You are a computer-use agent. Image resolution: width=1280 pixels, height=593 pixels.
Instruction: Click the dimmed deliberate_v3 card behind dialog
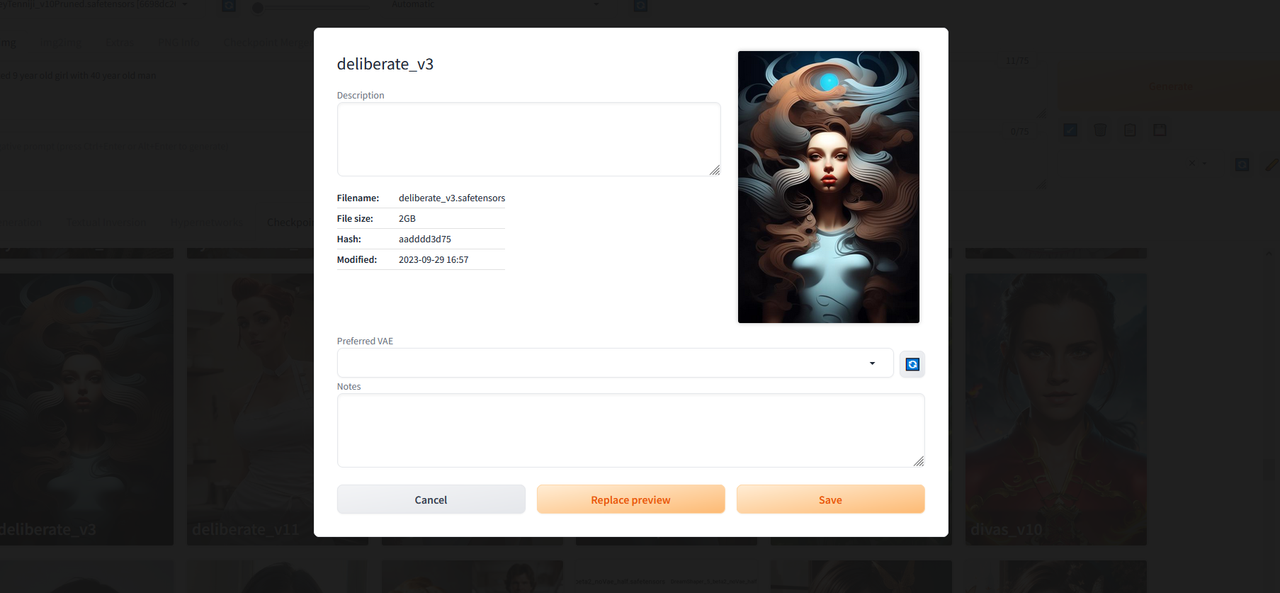(x=87, y=409)
